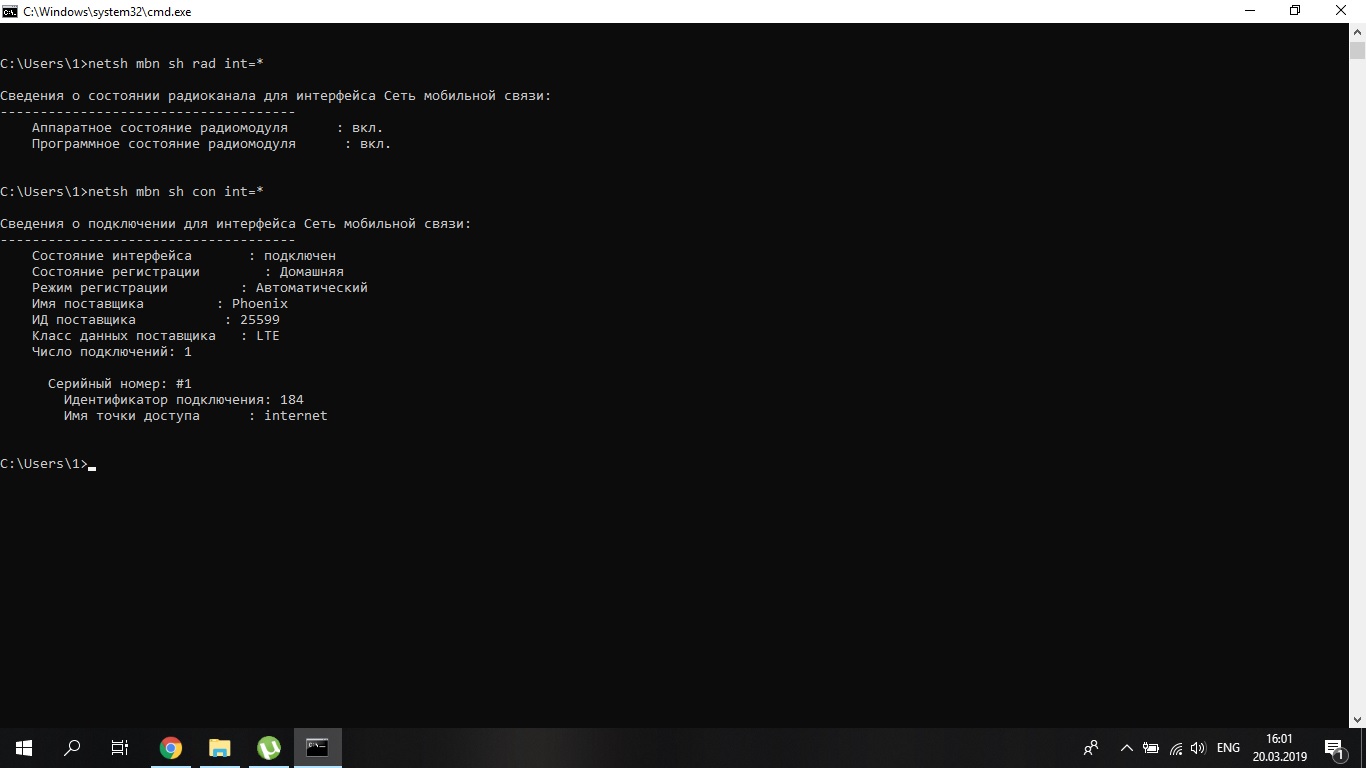Click the command "netsh mbn sh con int=*"

176,192
